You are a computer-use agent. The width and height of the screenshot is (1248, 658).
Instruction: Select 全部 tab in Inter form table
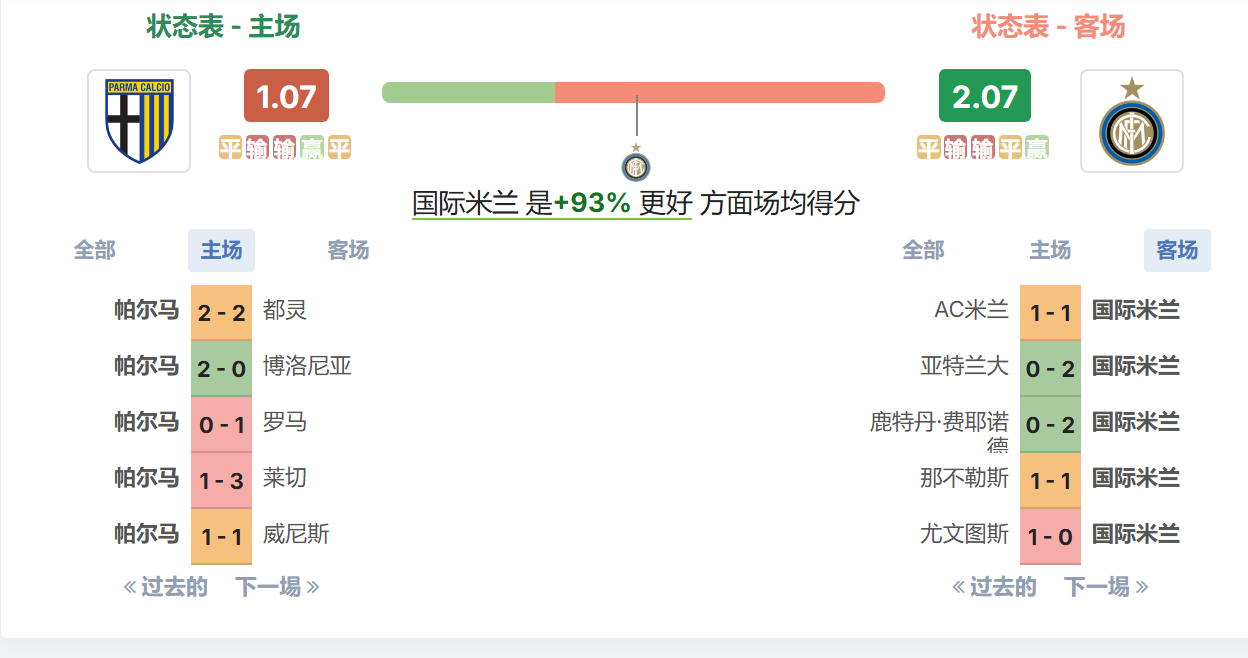(x=923, y=250)
